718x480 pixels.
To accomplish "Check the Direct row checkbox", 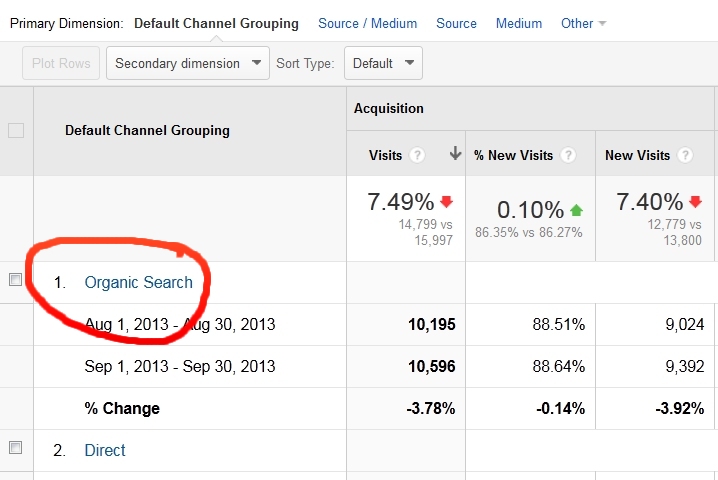I will click(x=16, y=447).
